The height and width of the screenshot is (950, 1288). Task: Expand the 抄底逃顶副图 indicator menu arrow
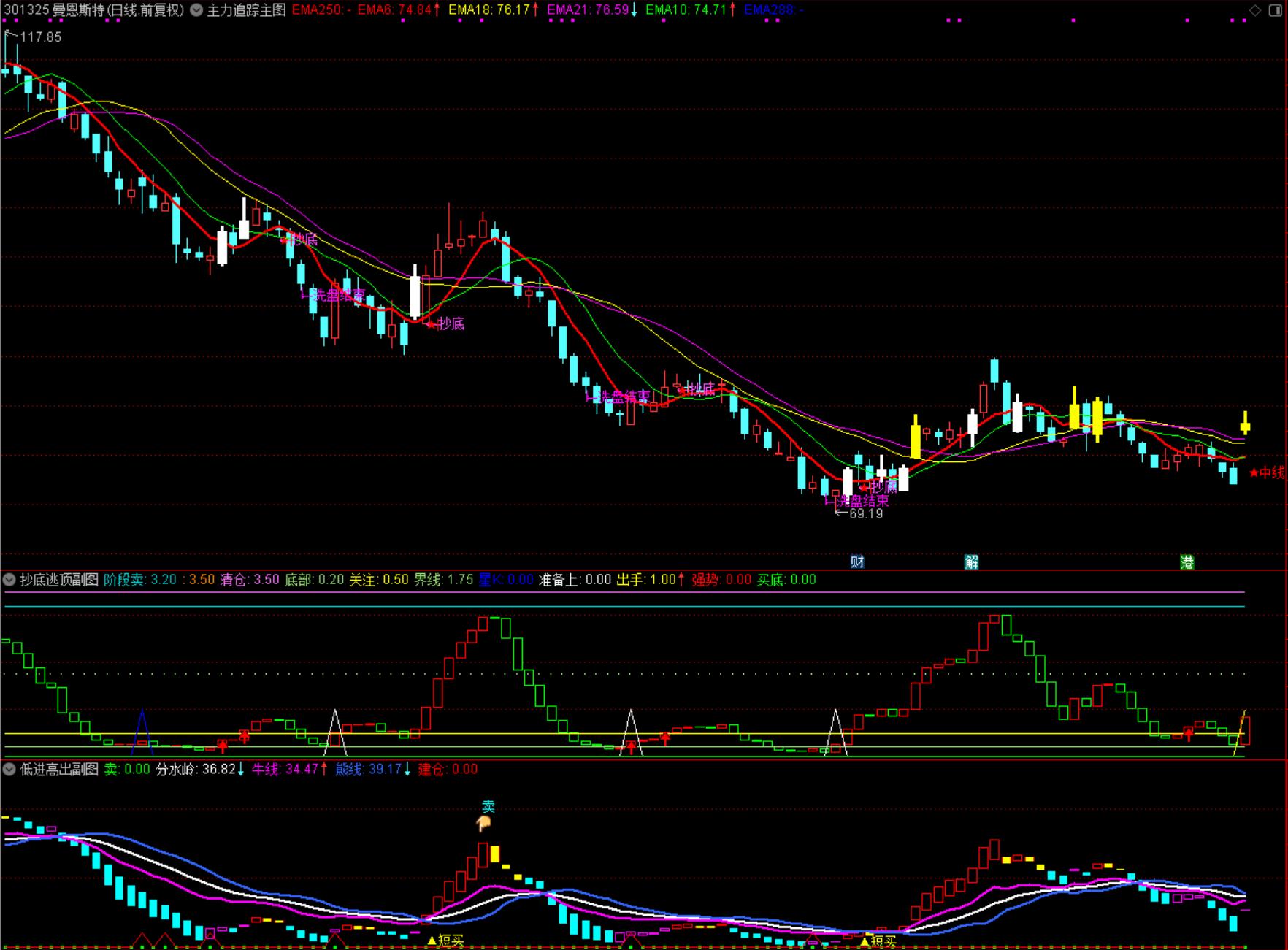pos(9,580)
